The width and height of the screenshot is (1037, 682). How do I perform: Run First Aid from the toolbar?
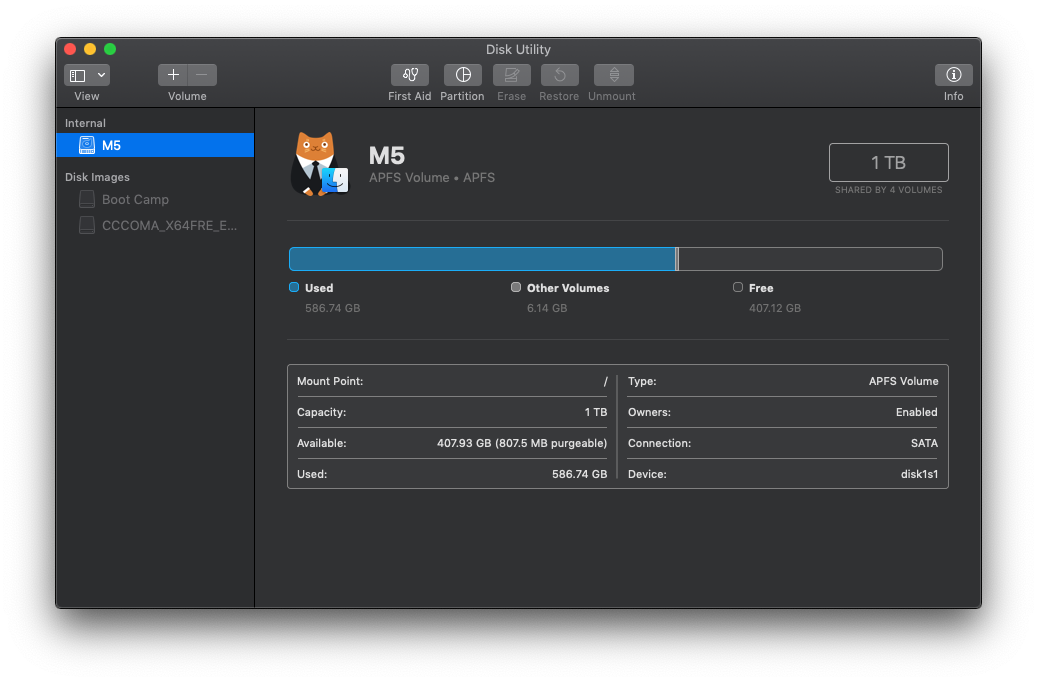coord(410,75)
